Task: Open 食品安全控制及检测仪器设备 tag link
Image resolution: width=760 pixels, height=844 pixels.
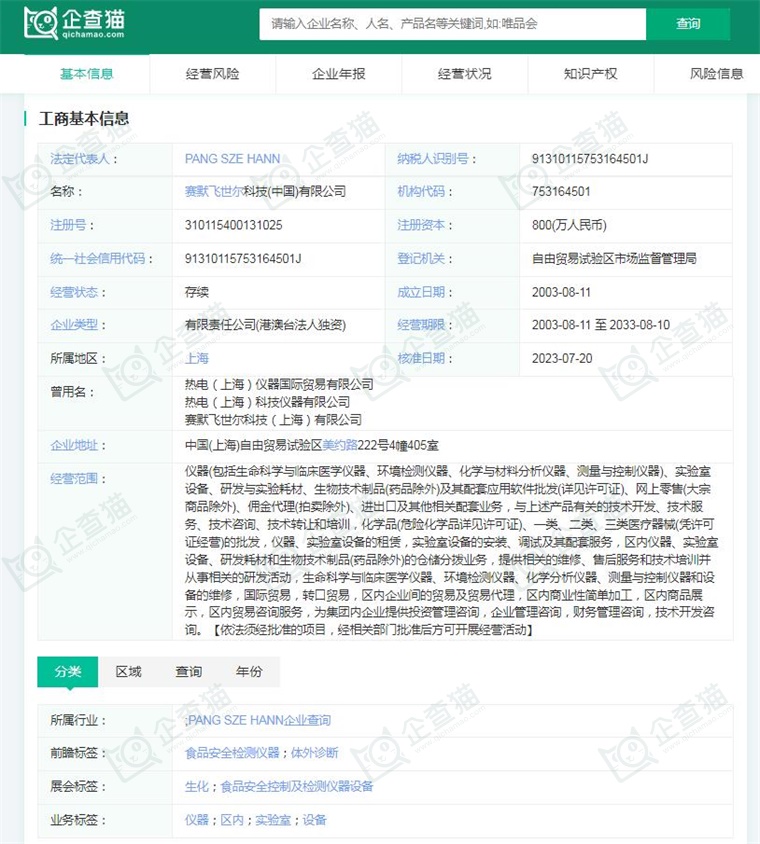Action: [x=297, y=786]
